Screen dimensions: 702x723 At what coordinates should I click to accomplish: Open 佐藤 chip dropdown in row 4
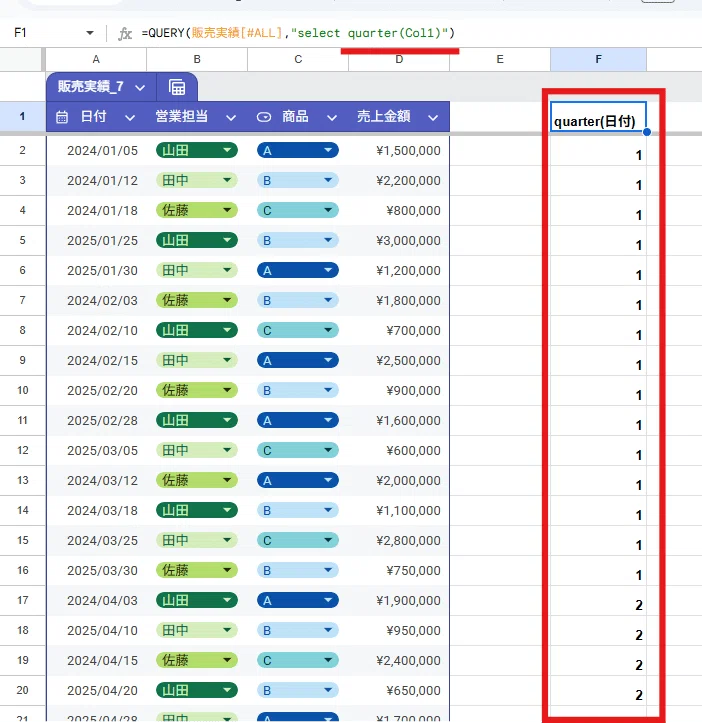pos(227,210)
